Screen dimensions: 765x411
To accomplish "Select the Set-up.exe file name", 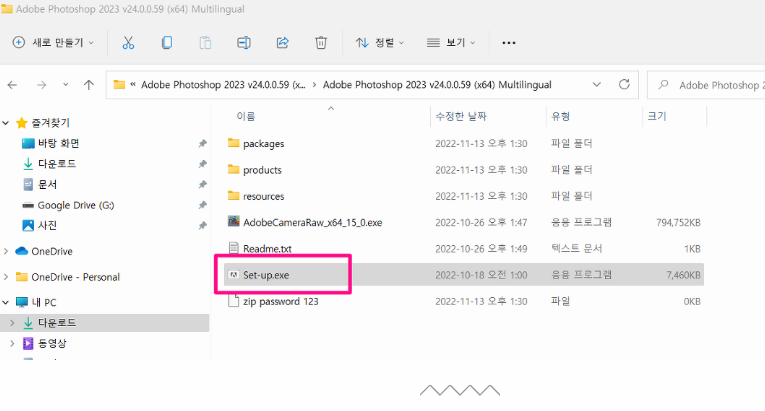I will click(266, 275).
